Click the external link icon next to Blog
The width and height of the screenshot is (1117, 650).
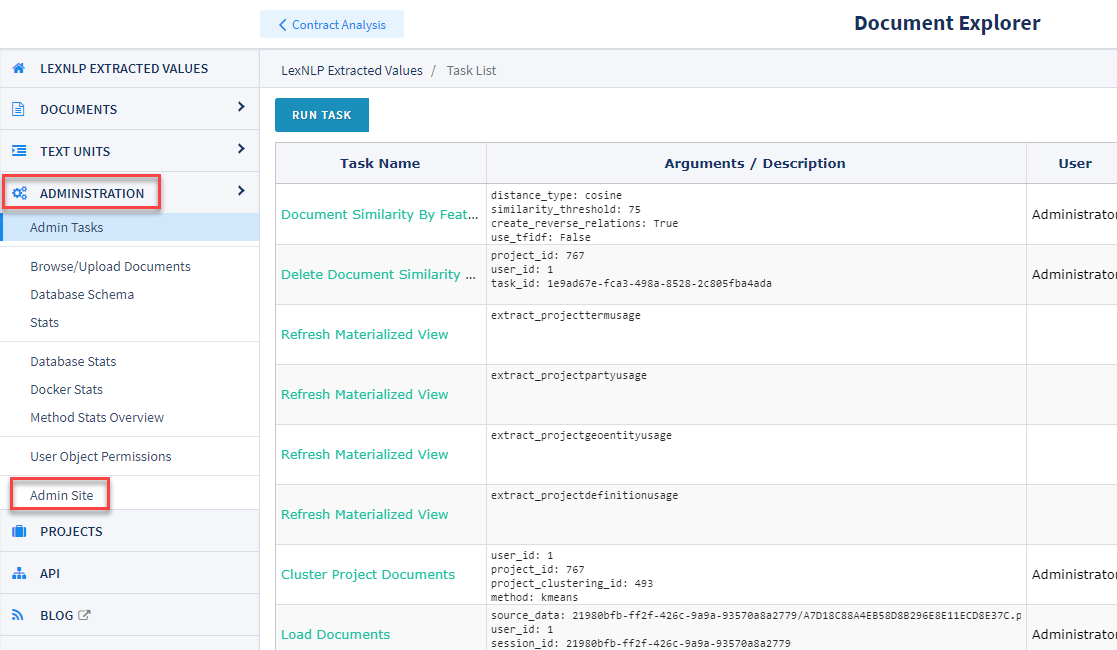84,614
